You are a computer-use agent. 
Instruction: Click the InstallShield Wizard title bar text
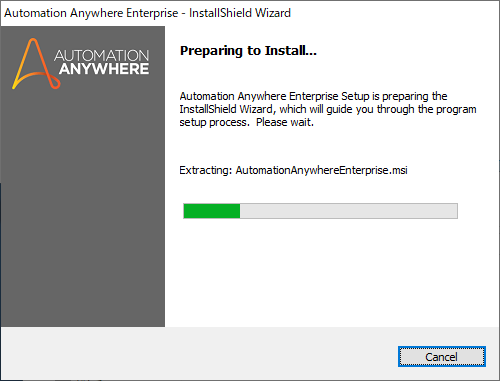click(x=240, y=13)
